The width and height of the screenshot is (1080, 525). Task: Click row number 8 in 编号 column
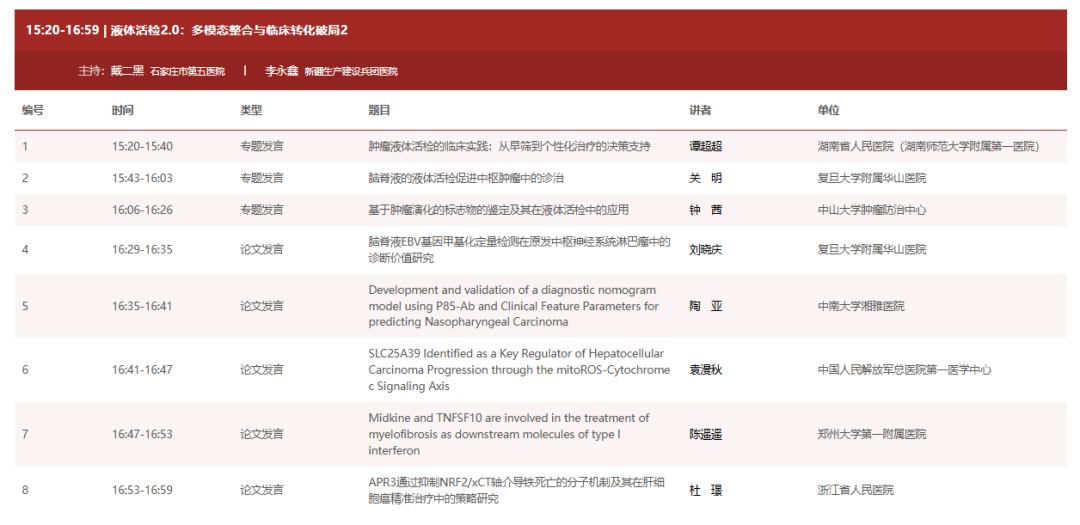[x=25, y=491]
